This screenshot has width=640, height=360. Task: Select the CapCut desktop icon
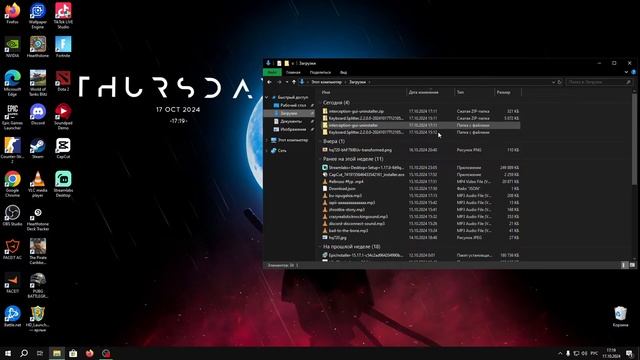coord(63,148)
